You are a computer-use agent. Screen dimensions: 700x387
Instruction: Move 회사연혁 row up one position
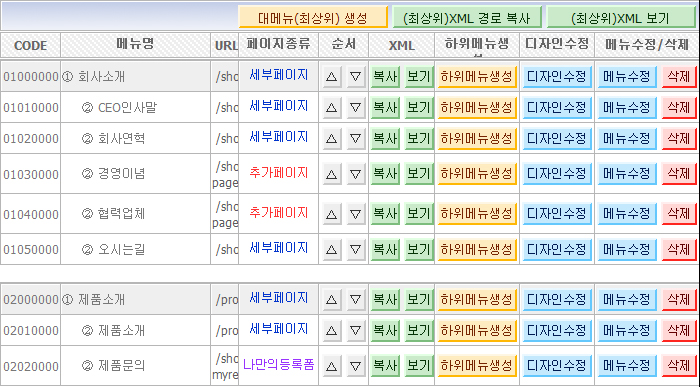pos(331,138)
